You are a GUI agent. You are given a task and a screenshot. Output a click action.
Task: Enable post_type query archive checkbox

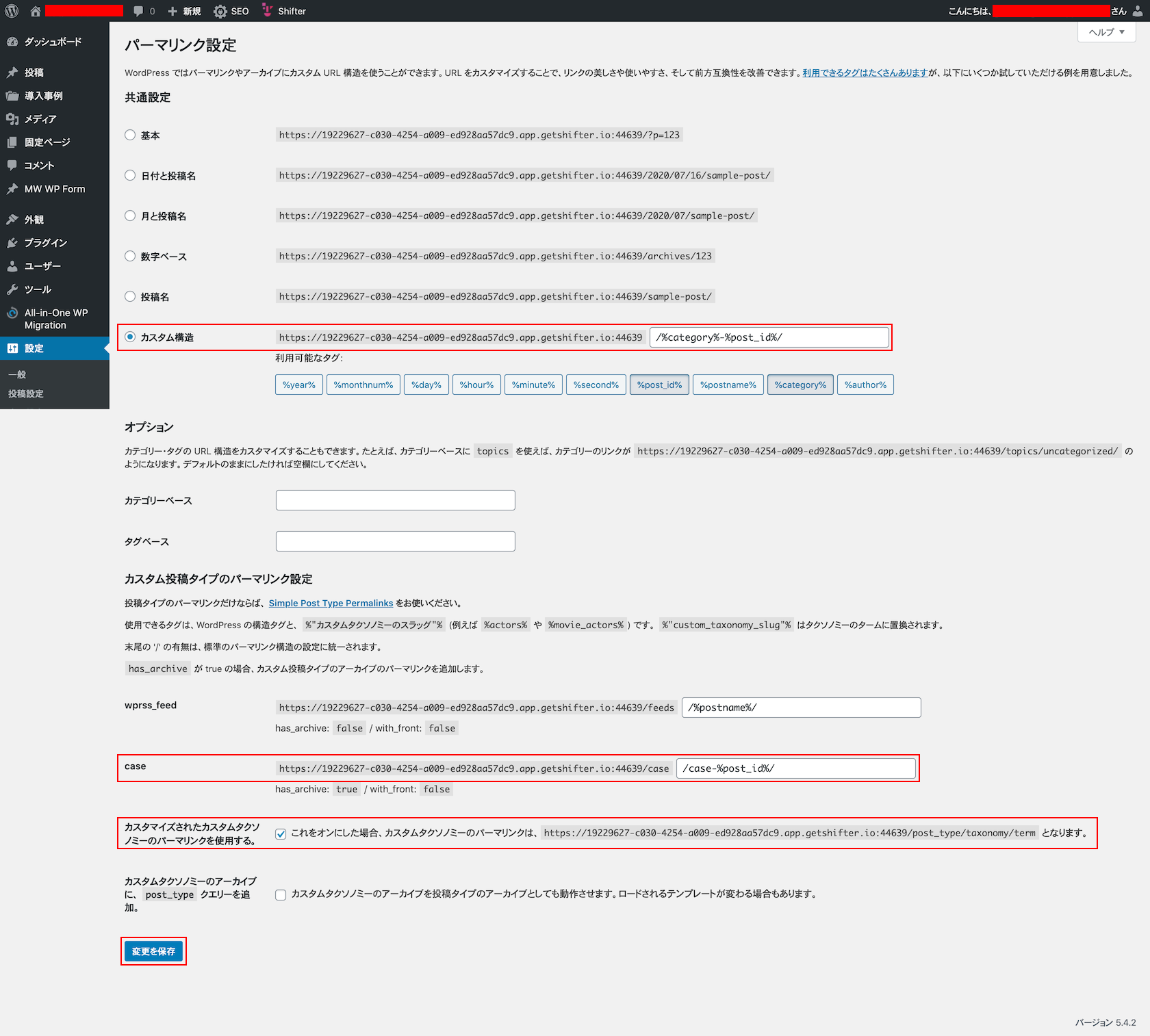click(x=281, y=894)
